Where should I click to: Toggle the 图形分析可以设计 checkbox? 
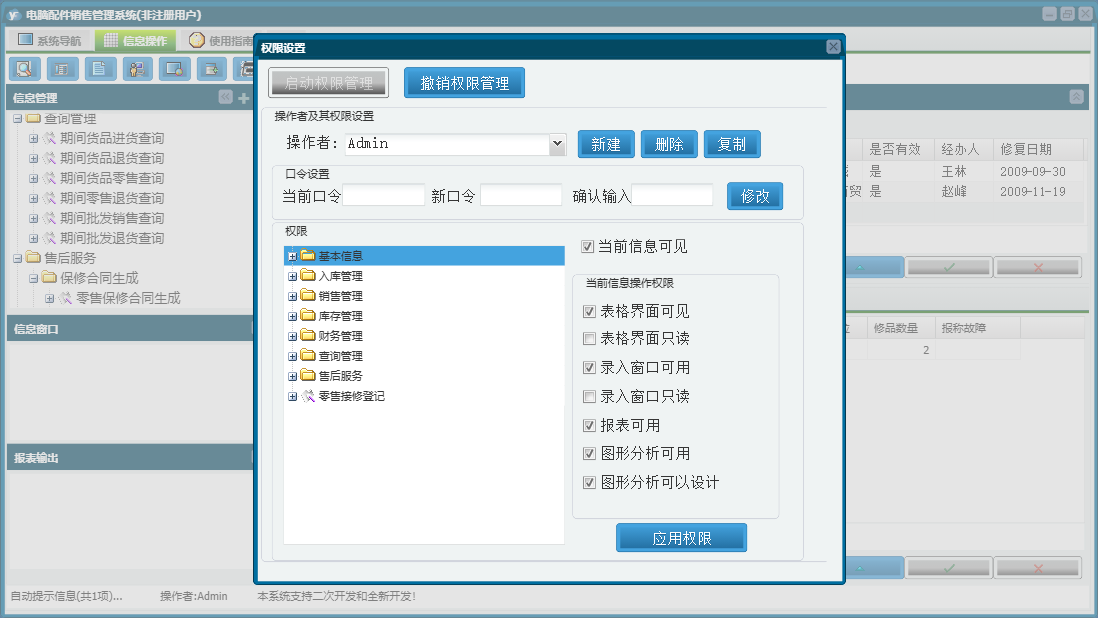[589, 483]
